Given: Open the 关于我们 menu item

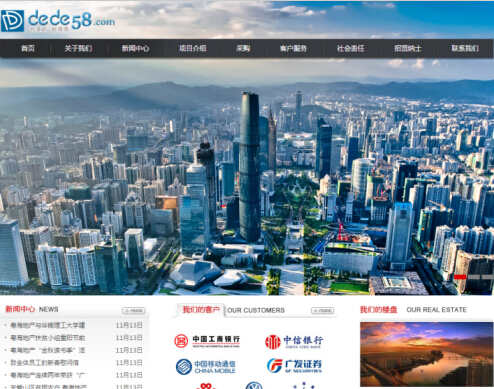Looking at the screenshot, I should point(78,48).
